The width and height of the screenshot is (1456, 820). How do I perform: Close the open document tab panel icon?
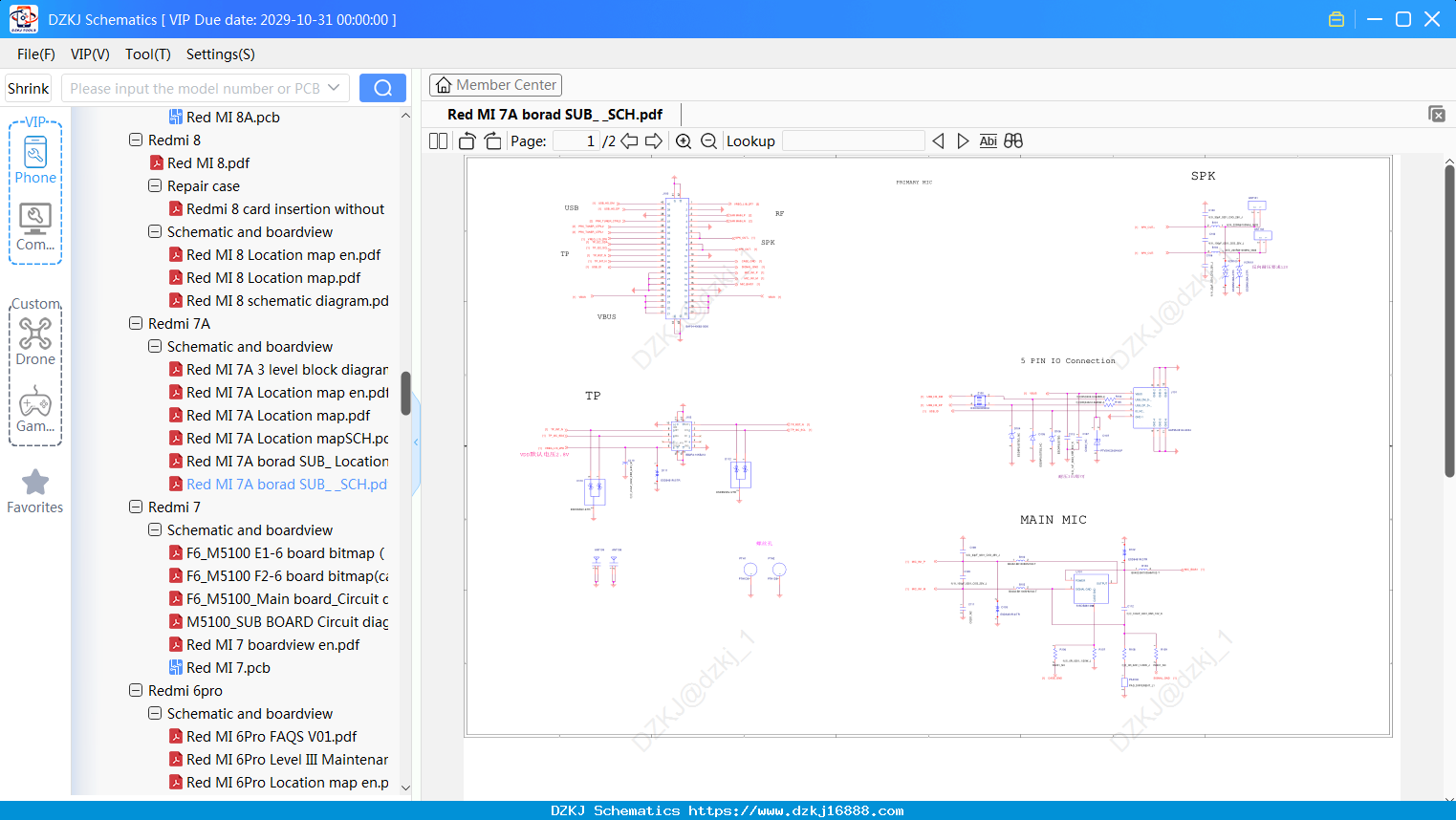1437,114
